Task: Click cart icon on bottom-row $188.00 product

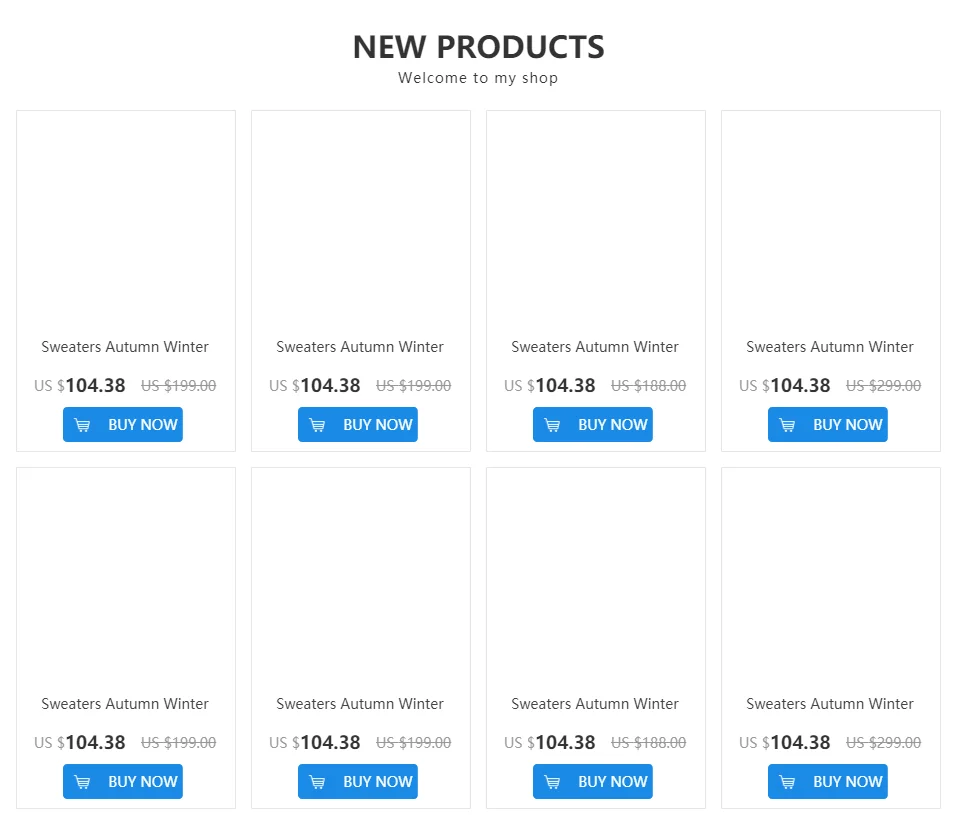Action: click(553, 782)
